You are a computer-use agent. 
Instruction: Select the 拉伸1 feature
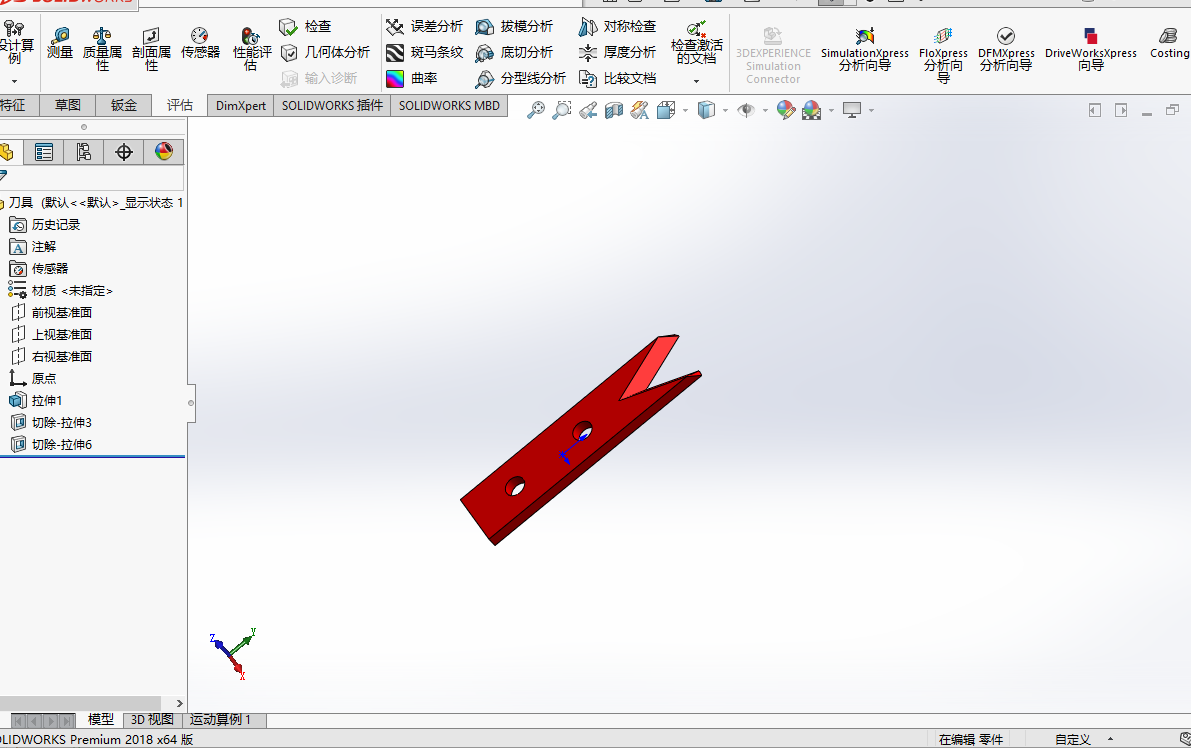(x=36, y=401)
